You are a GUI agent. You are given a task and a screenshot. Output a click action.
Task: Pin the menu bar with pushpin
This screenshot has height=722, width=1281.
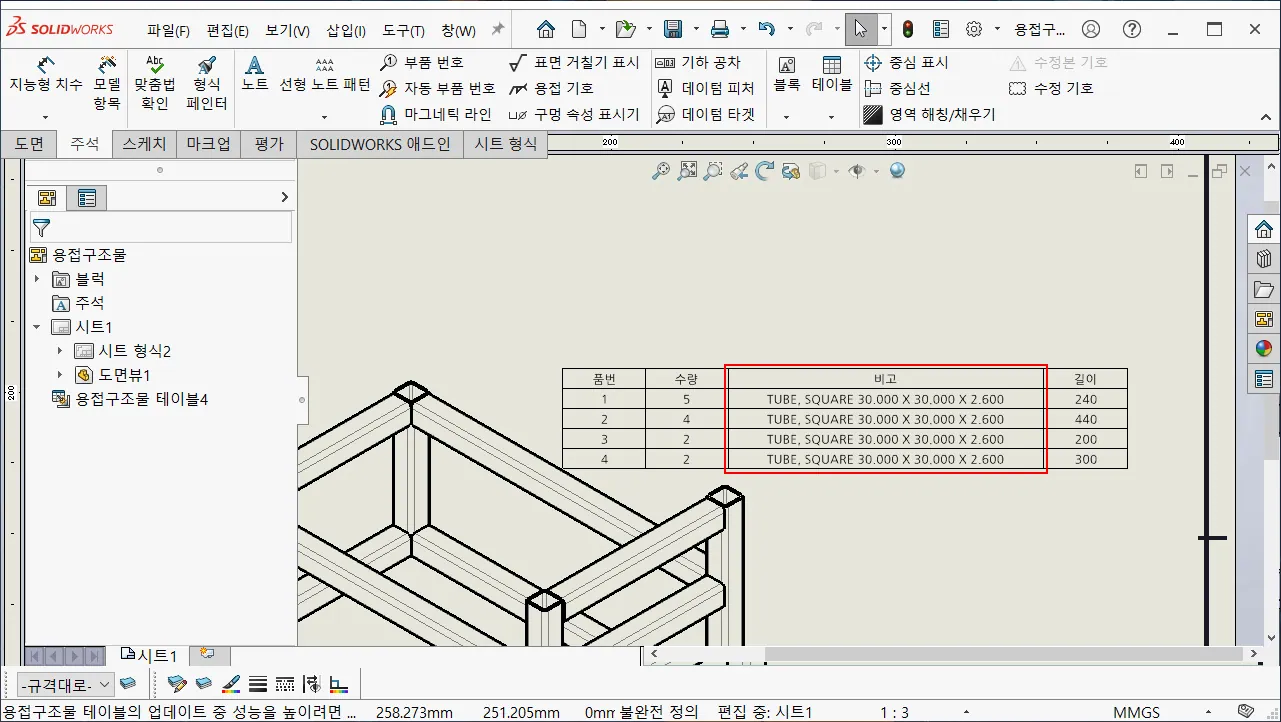497,29
